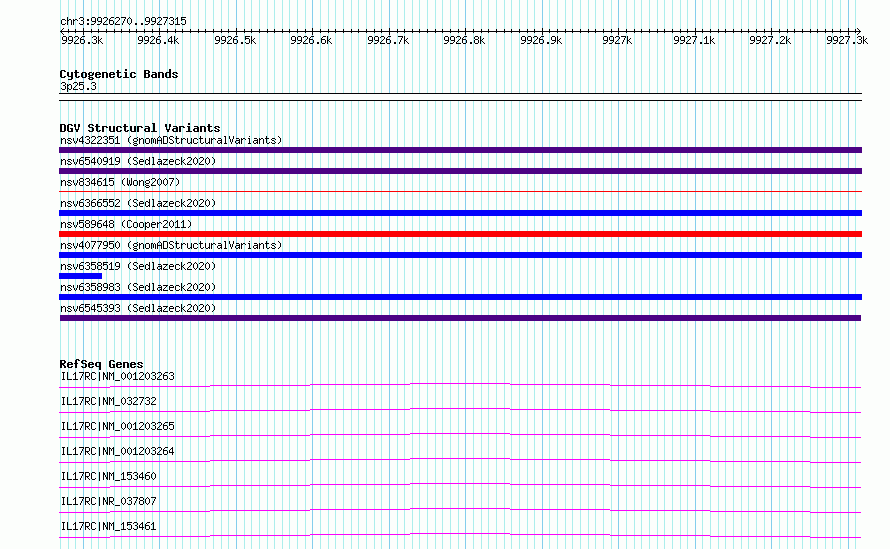890x549 pixels.
Task: Select the Cytogenetic Bands track title
Action: click(119, 74)
